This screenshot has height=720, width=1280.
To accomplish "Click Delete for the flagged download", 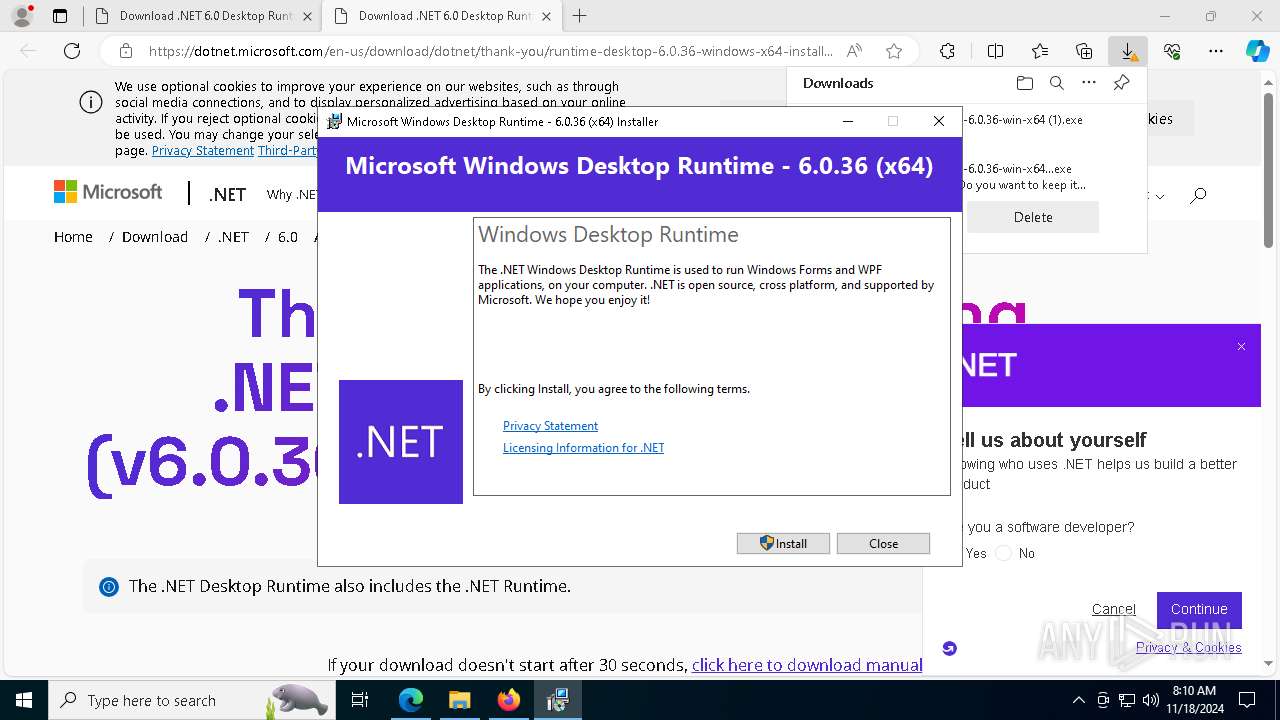I will click(x=1033, y=217).
